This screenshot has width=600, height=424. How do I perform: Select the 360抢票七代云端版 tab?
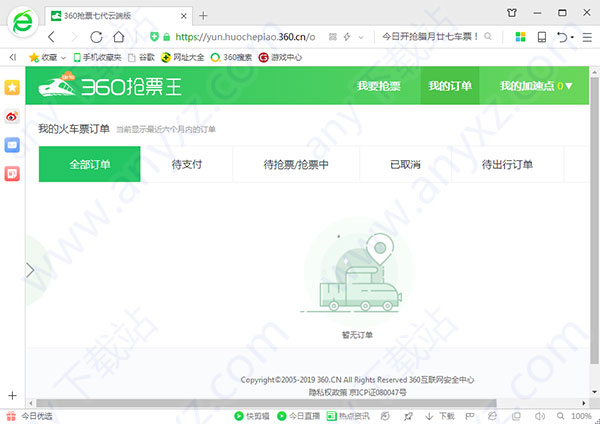pyautogui.click(x=119, y=16)
